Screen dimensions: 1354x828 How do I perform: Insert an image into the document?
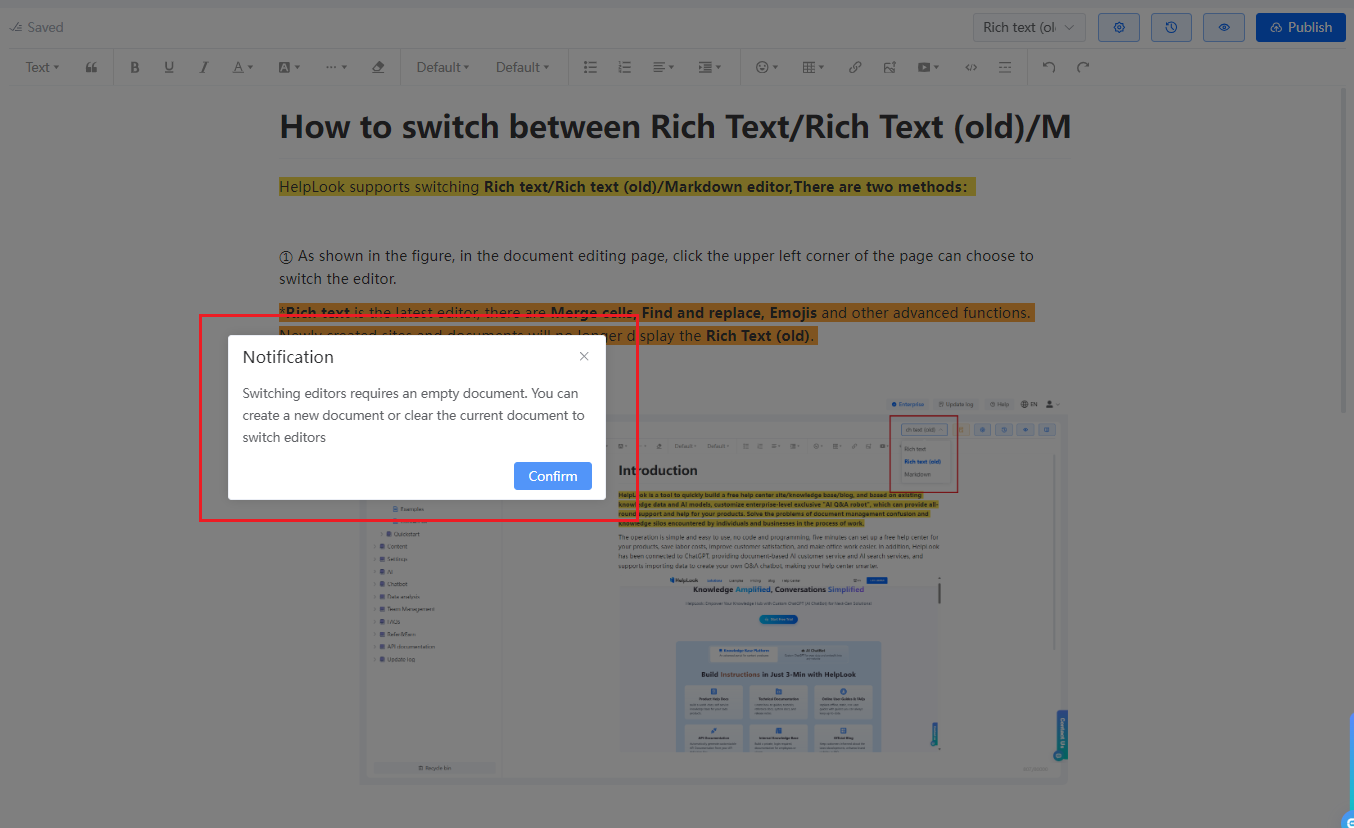point(889,67)
